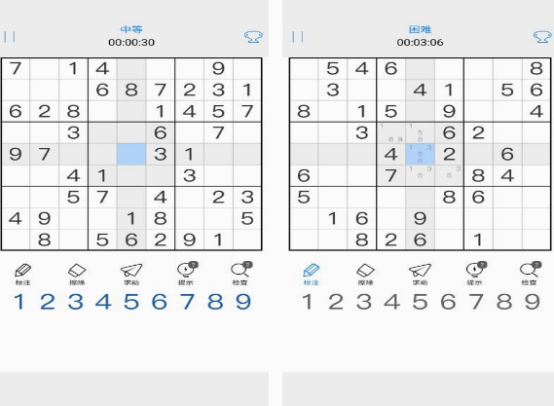Open the trophy icon on the left game

(x=253, y=37)
